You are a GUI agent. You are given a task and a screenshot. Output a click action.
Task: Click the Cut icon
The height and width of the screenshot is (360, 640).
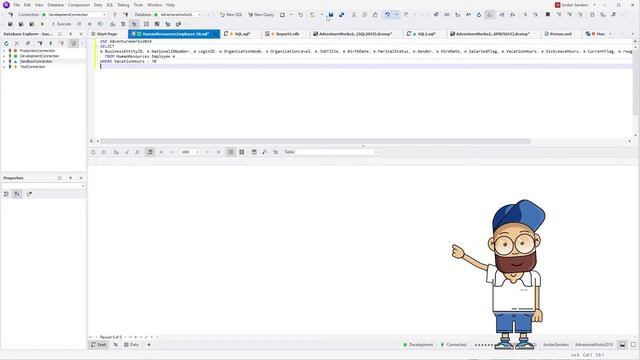[354, 15]
